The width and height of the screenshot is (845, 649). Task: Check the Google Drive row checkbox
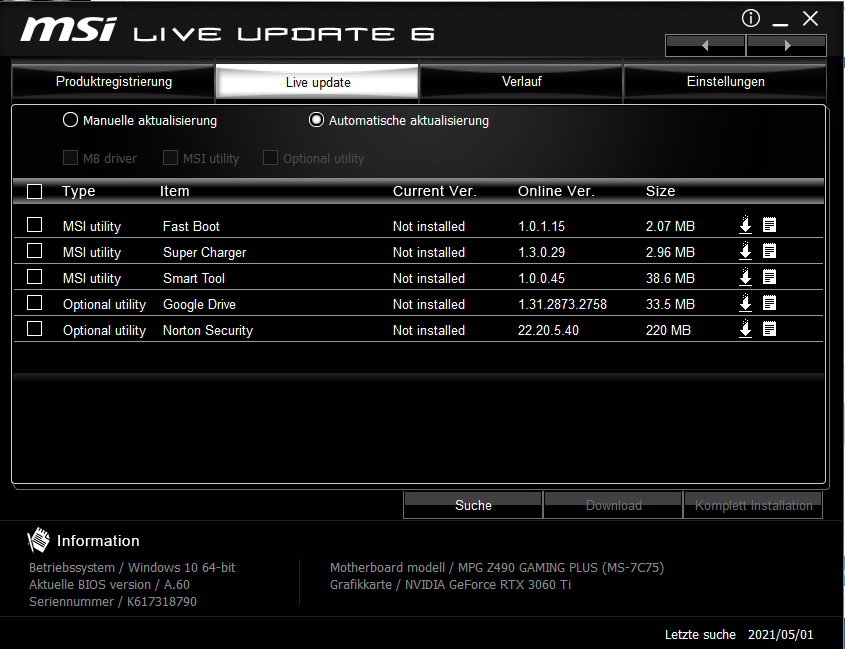pyautogui.click(x=34, y=303)
